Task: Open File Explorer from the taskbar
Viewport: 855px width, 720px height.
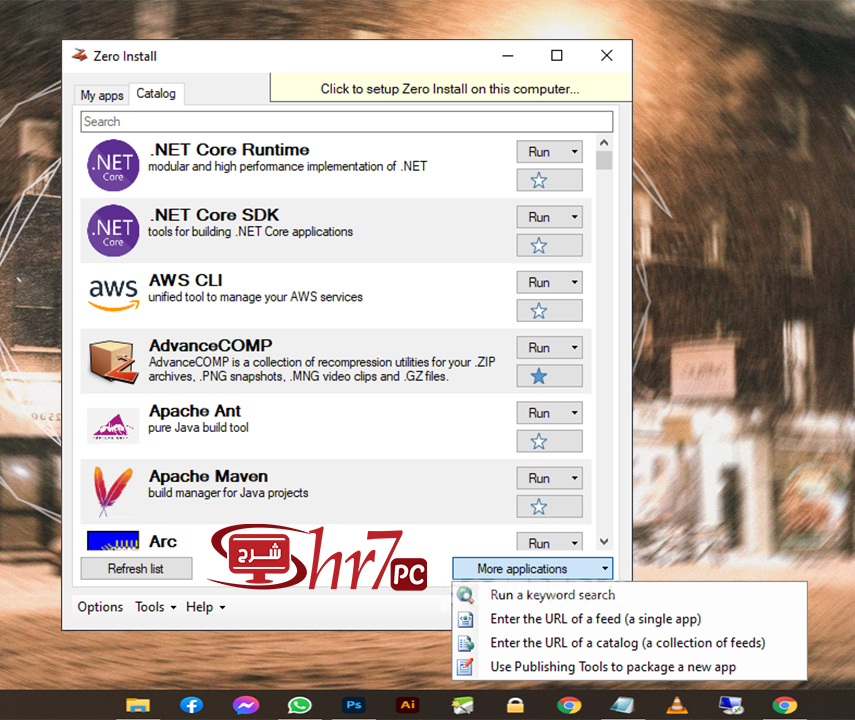Action: pyautogui.click(x=138, y=705)
